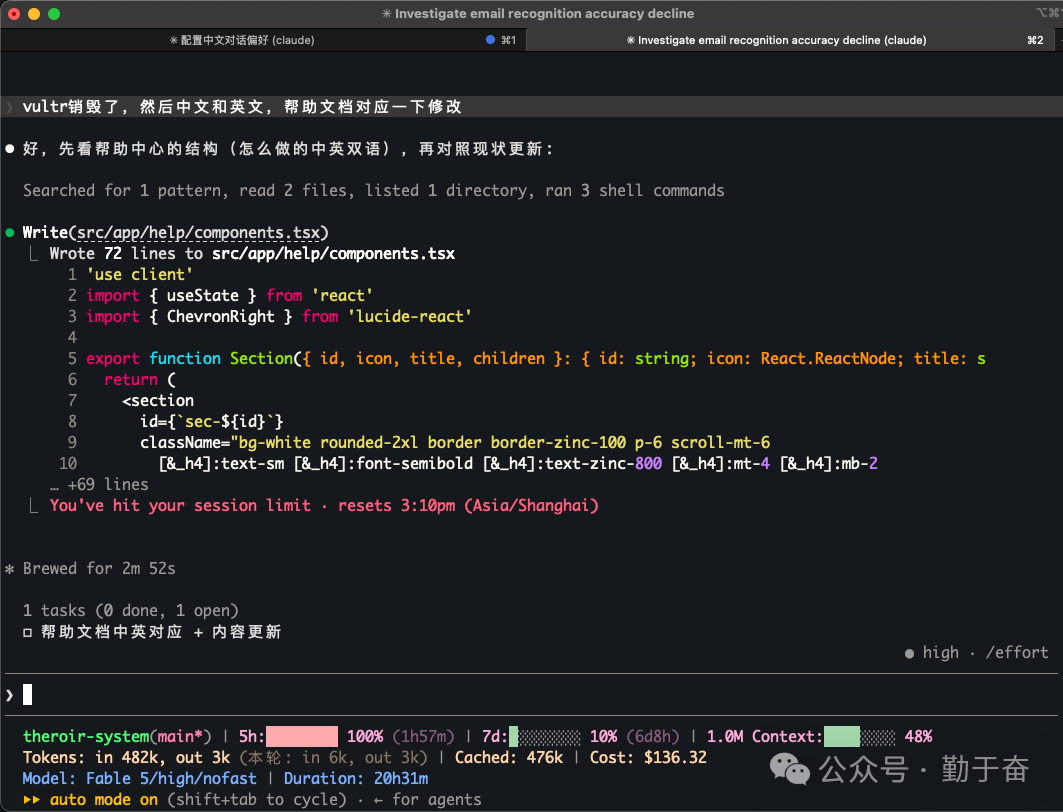Click the 7d usage progress bar
The image size is (1063, 812).
click(x=544, y=737)
